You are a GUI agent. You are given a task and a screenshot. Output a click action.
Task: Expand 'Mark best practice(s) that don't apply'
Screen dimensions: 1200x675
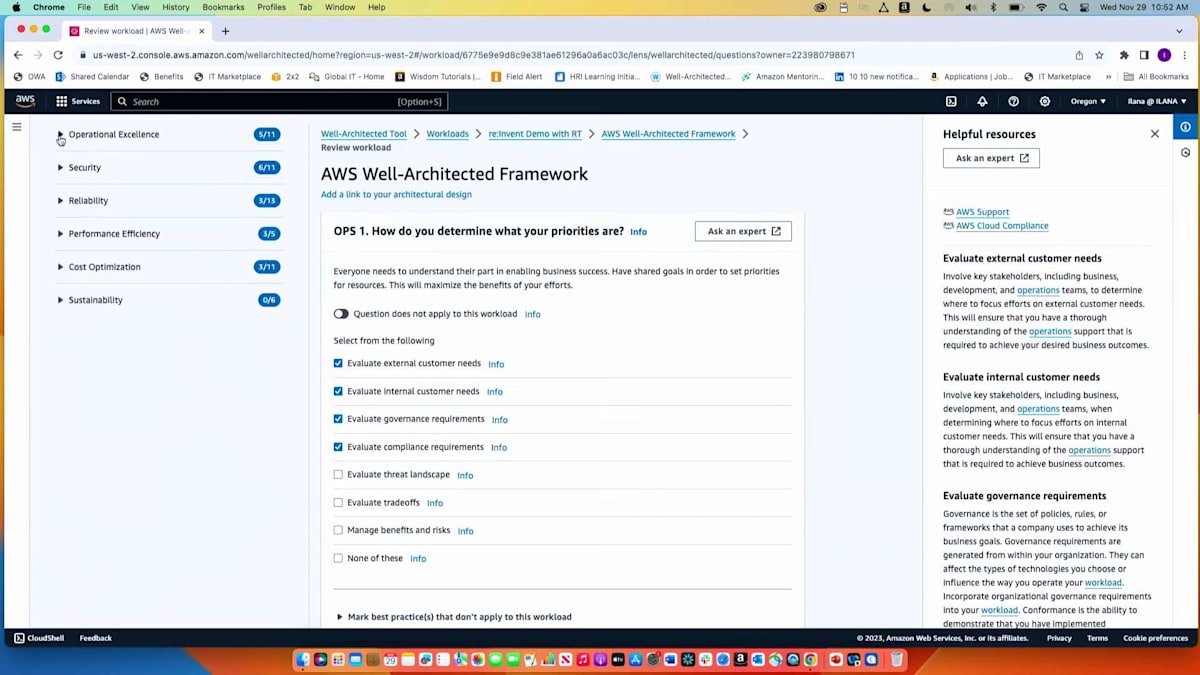coord(454,617)
